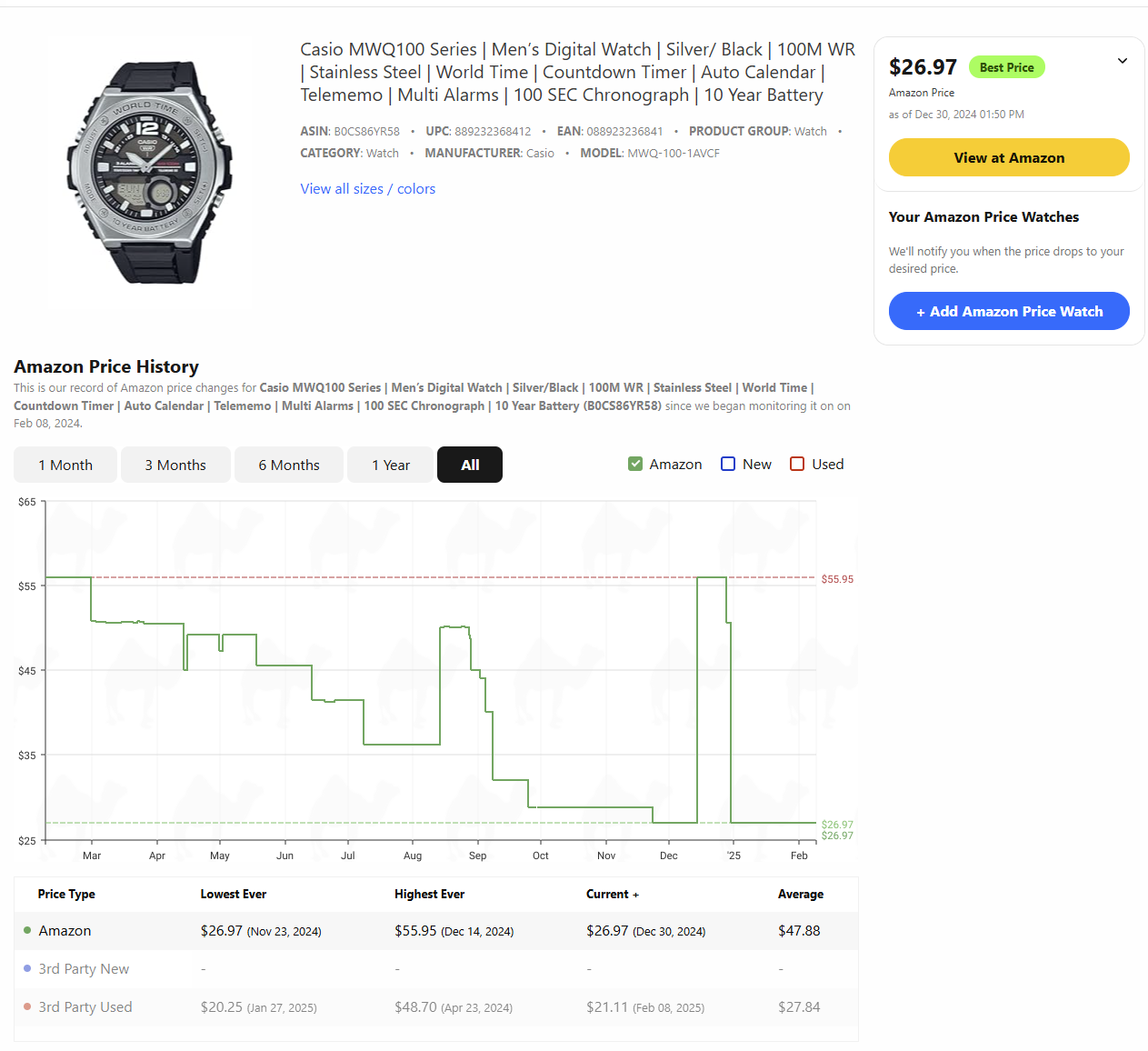Click the 3rd Party New blue dot
Screen dimensions: 1148x1051
click(27, 968)
